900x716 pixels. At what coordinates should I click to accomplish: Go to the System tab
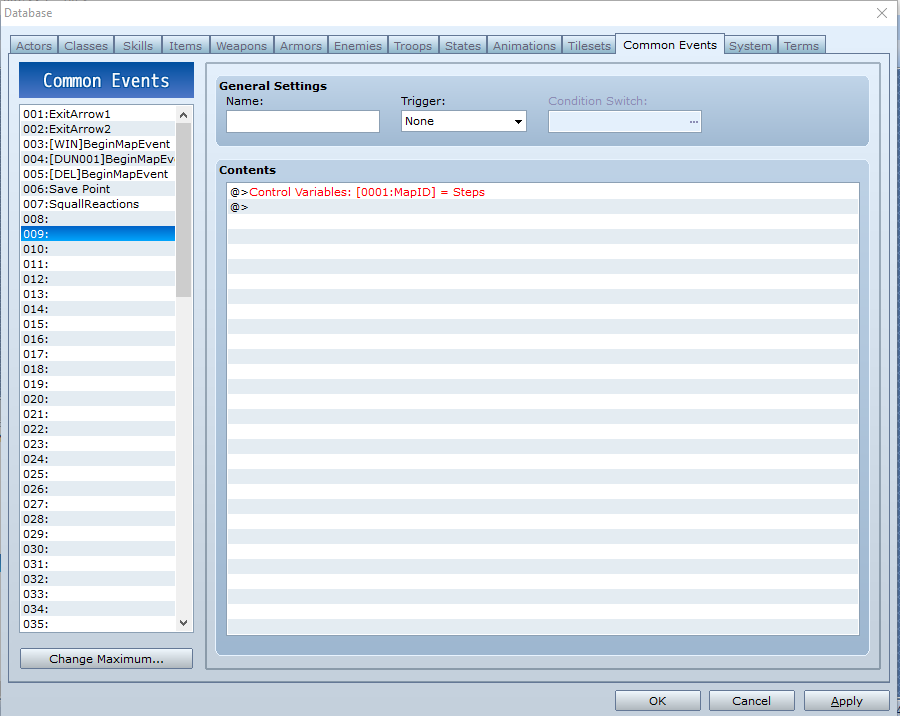(x=750, y=46)
